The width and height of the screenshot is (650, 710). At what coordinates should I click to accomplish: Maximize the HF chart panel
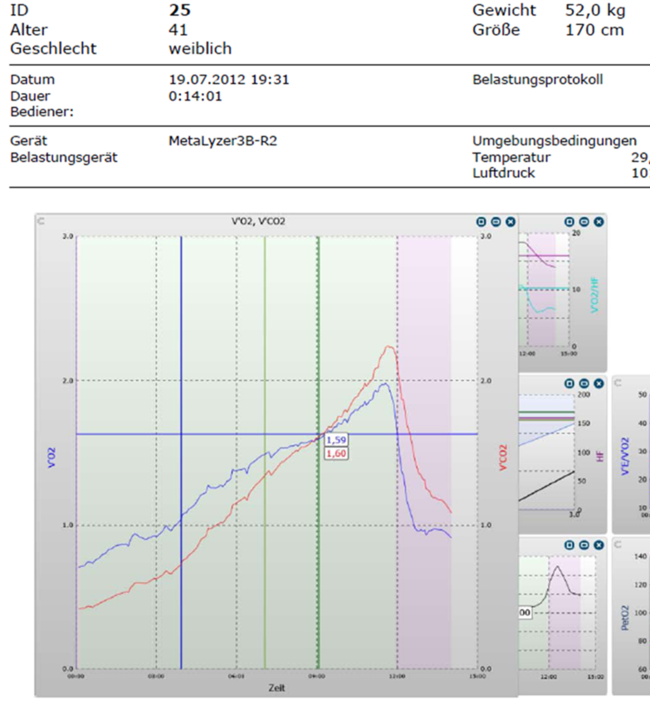(570, 382)
